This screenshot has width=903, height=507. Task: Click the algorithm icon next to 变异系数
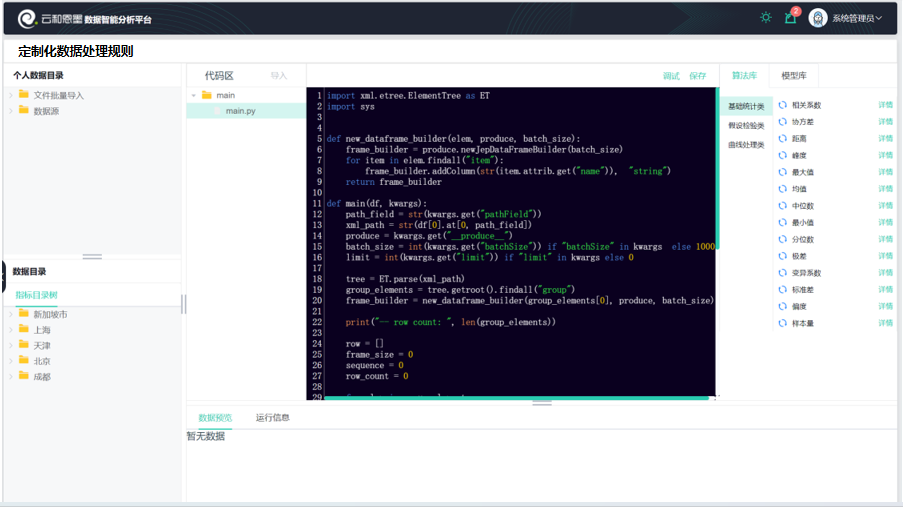coord(783,273)
